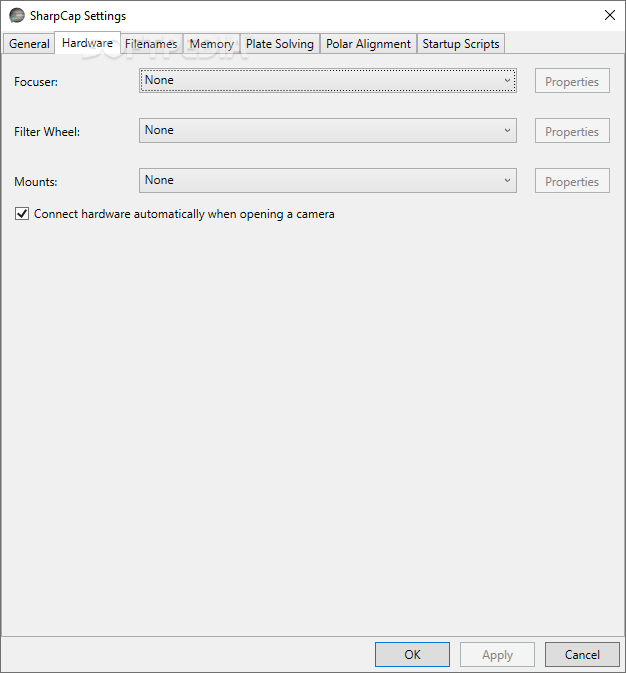This screenshot has width=626, height=673.
Task: Switch to Polar Alignment tab
Action: 368,44
